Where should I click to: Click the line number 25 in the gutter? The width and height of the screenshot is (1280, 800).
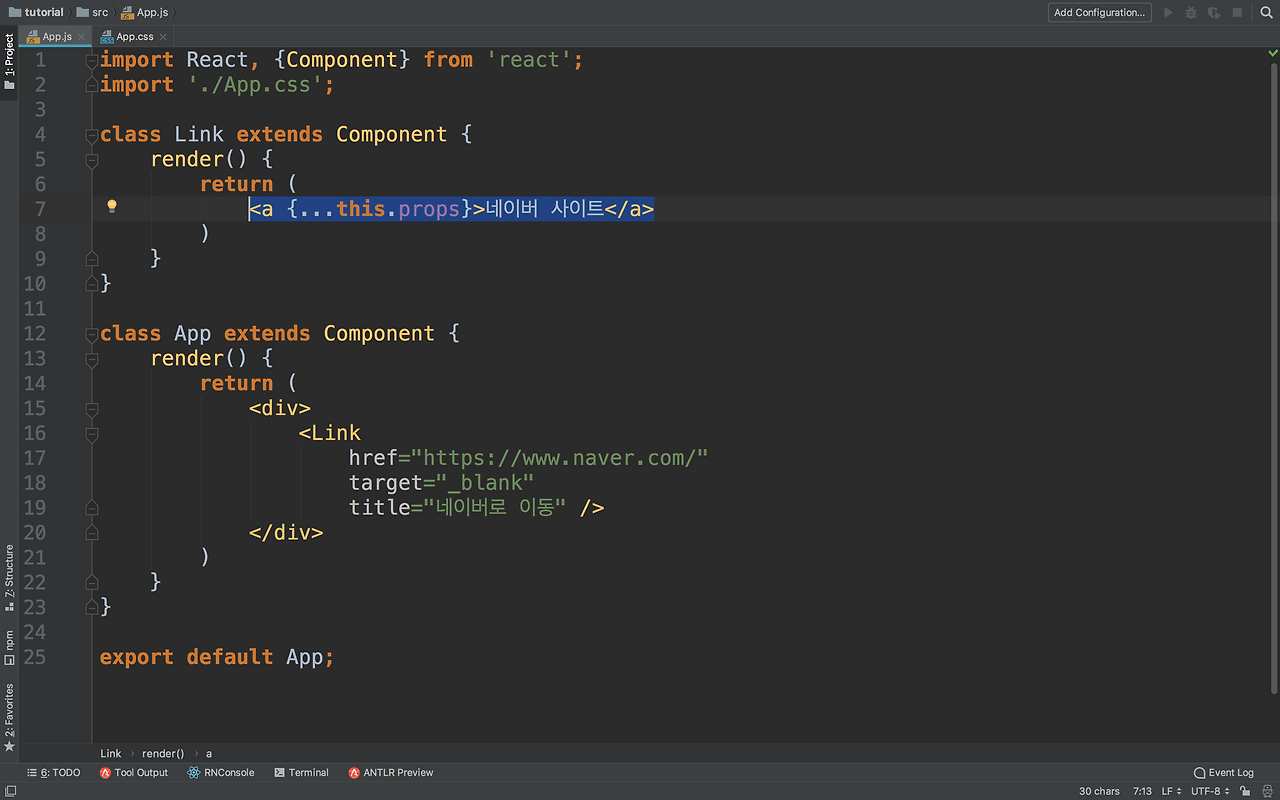pos(34,657)
